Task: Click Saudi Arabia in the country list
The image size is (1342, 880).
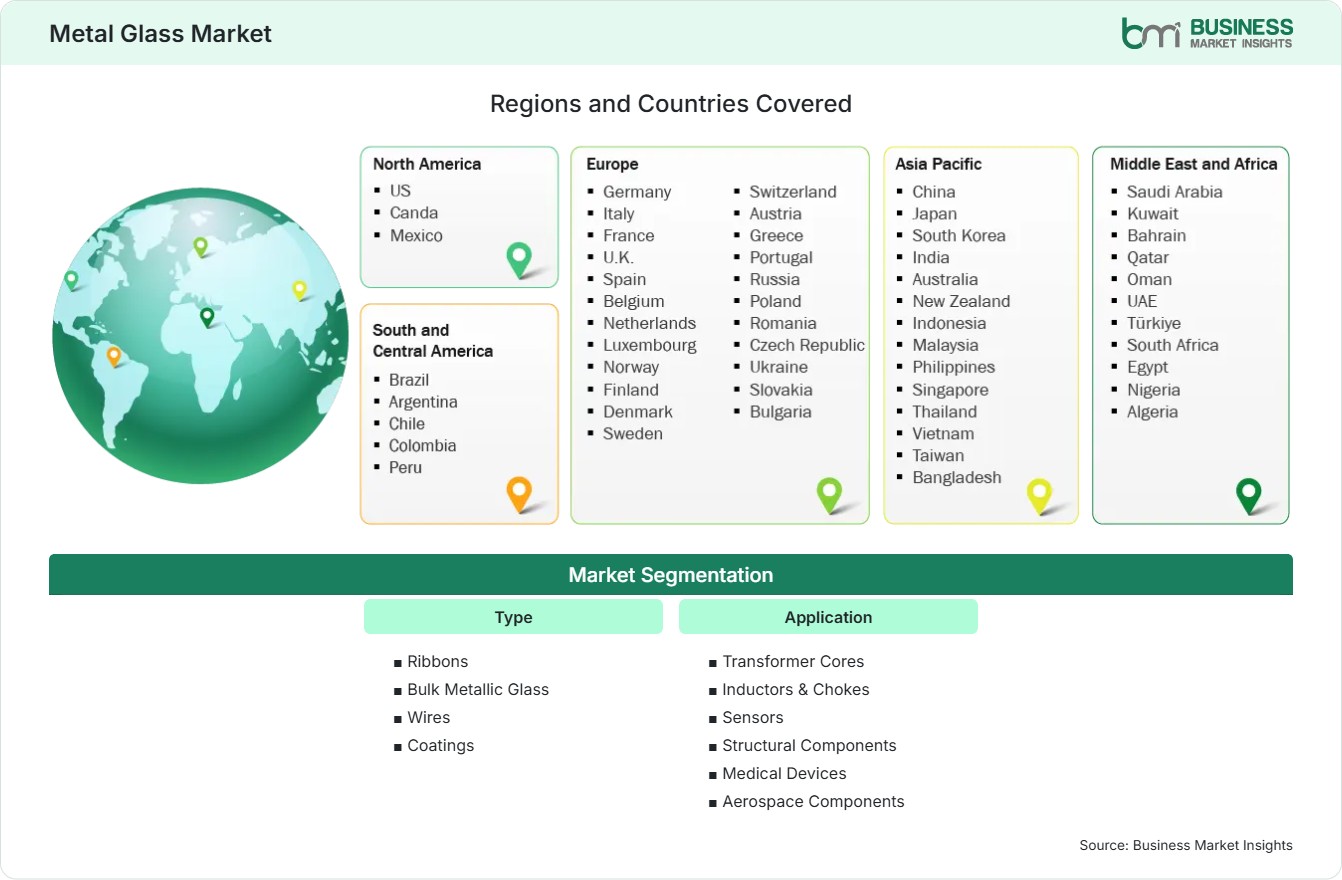Action: [1175, 191]
